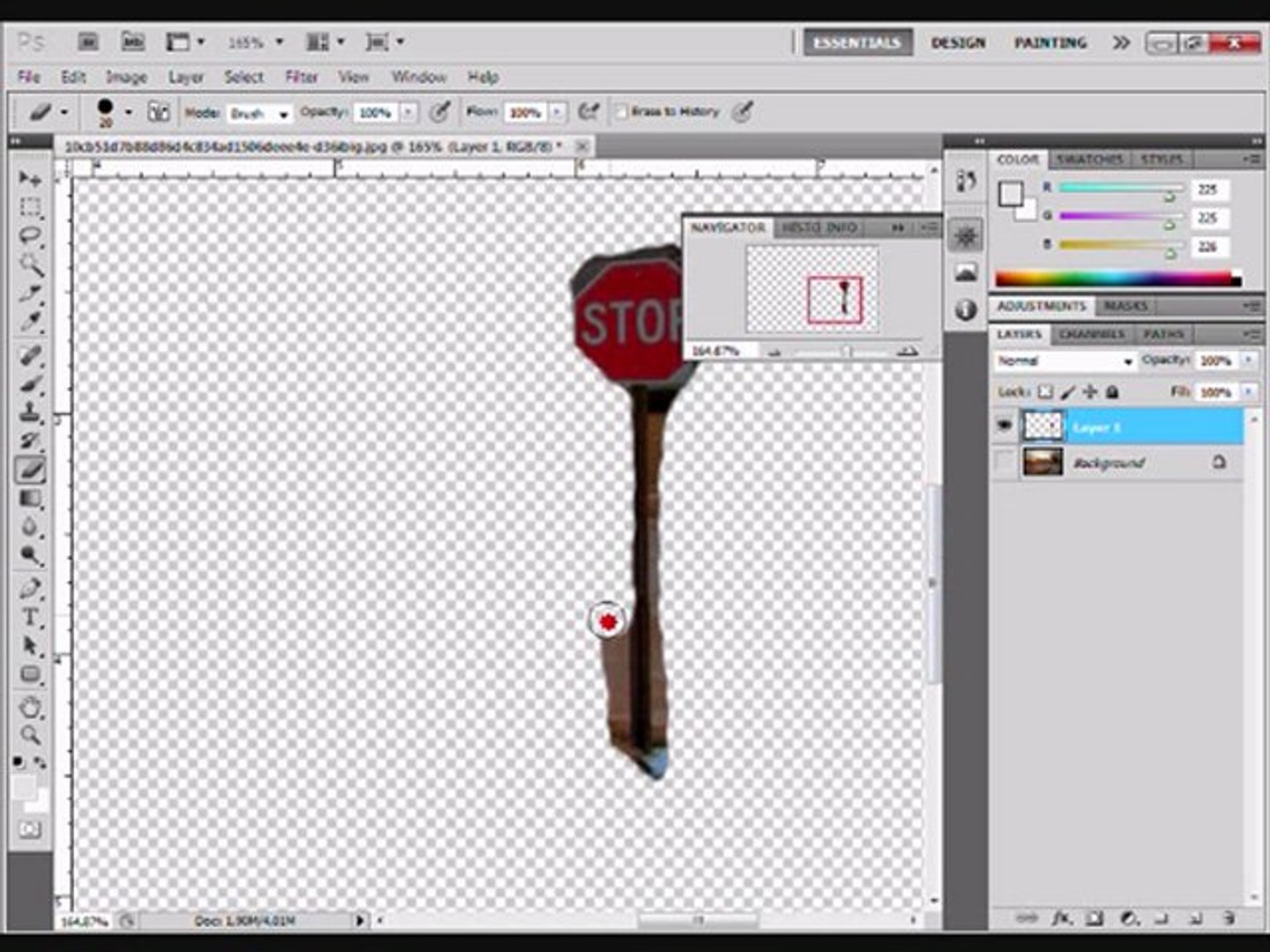Select the Dodge tool
The height and width of the screenshot is (952, 1270).
click(x=30, y=555)
